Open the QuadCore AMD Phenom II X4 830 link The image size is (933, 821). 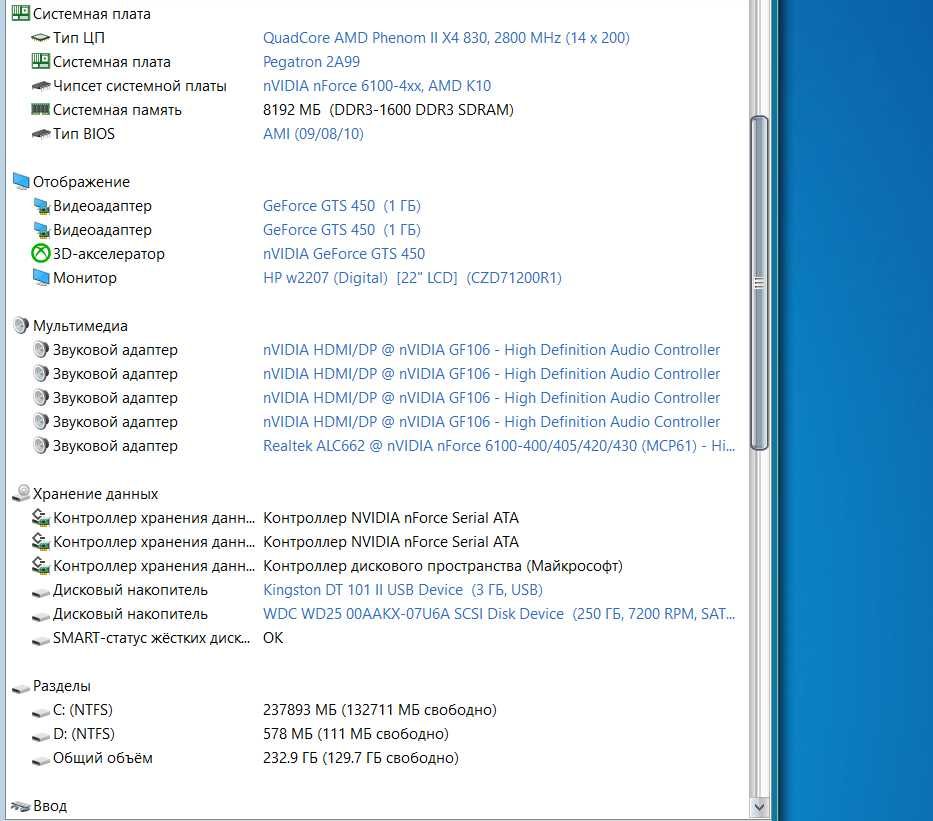click(x=446, y=37)
